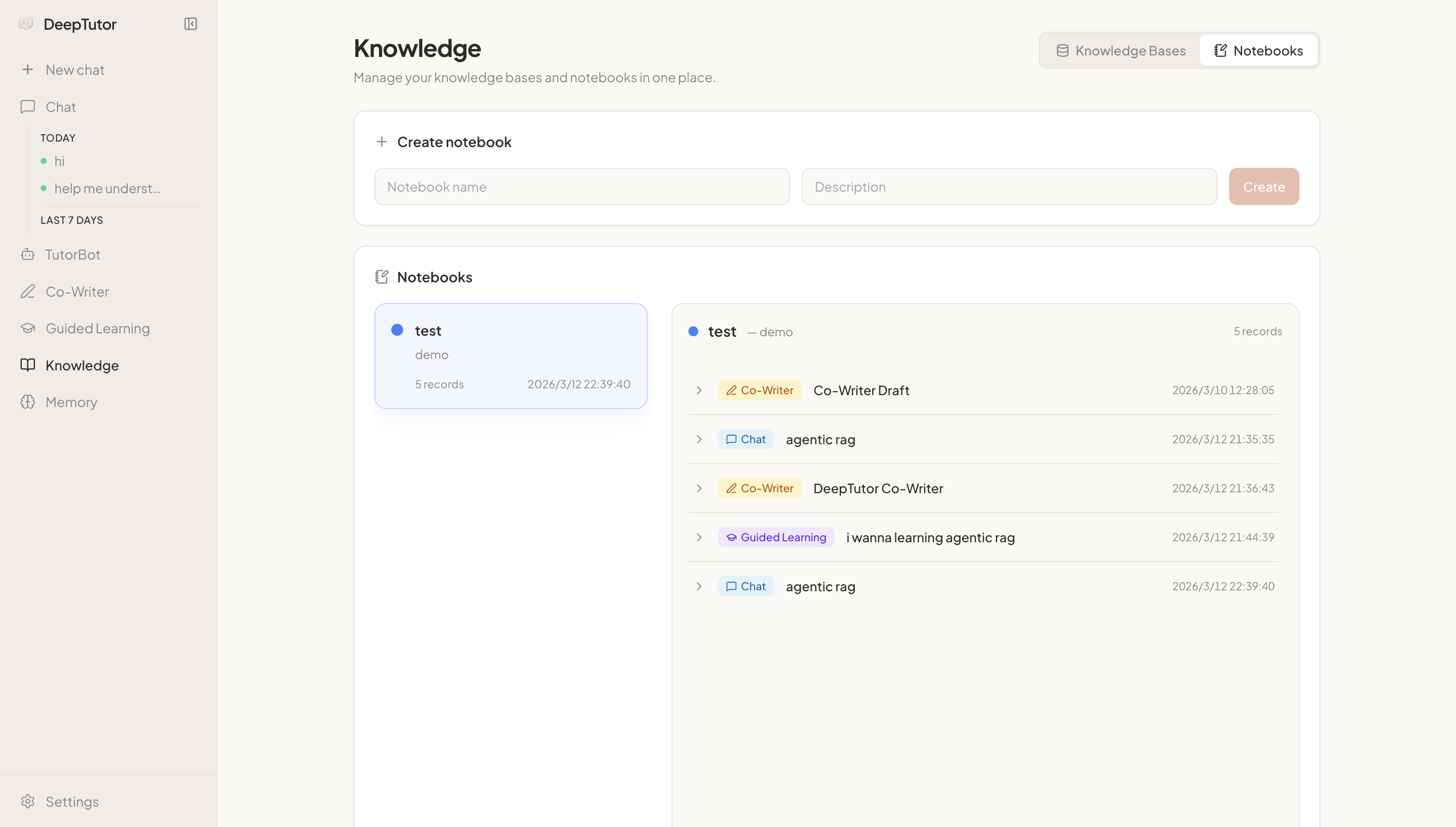The width and height of the screenshot is (1456, 827).
Task: Expand the DeepTutor Co-Writer record
Action: pos(699,488)
